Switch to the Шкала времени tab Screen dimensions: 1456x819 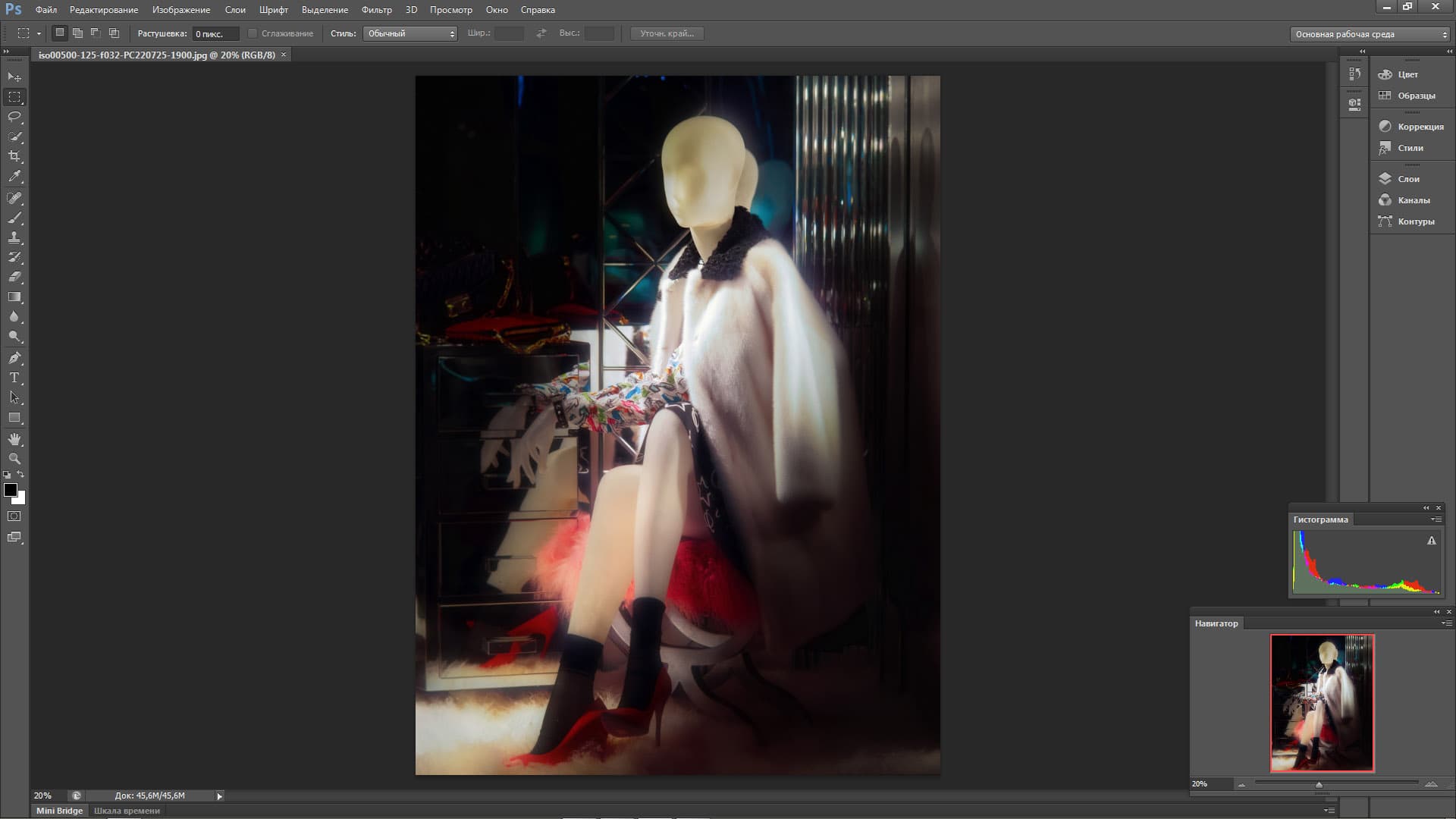click(127, 811)
